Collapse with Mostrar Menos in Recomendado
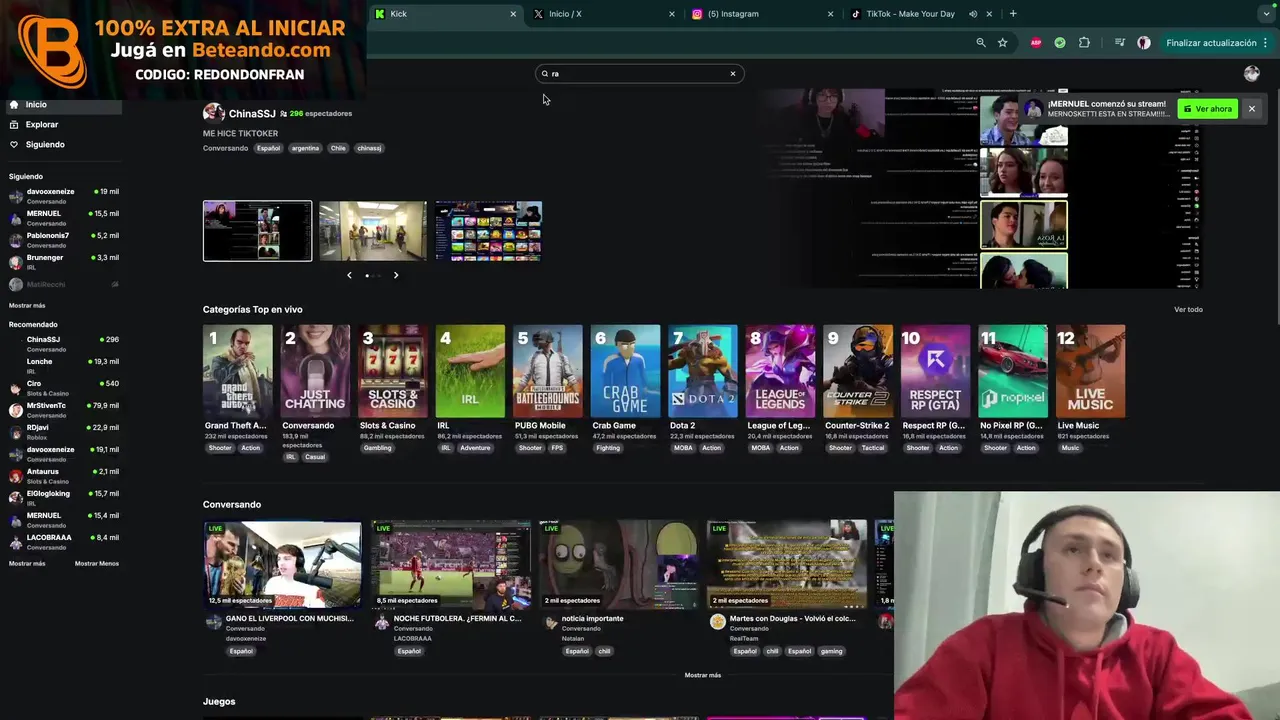The image size is (1280, 720). pyautogui.click(x=97, y=564)
